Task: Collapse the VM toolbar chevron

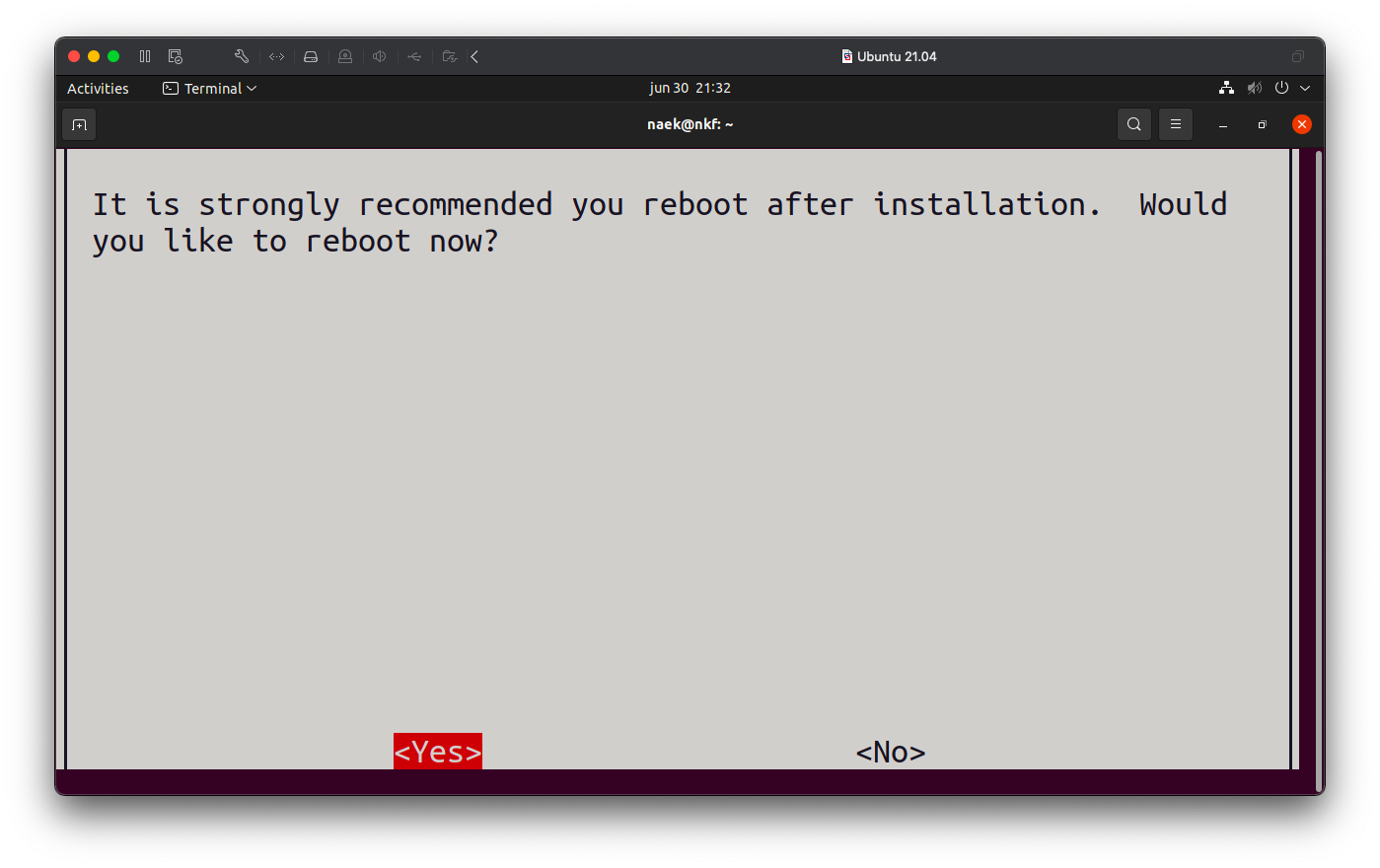Action: pos(474,56)
